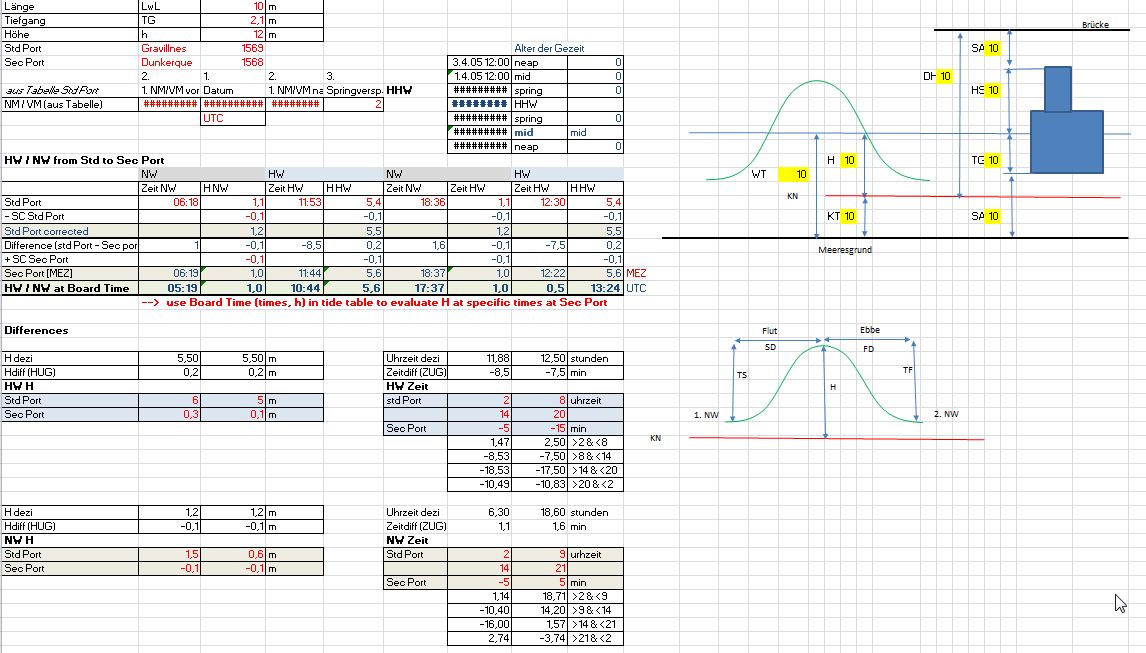The width and height of the screenshot is (1146, 653).
Task: Click the yellow WT value box
Action: (x=800, y=175)
